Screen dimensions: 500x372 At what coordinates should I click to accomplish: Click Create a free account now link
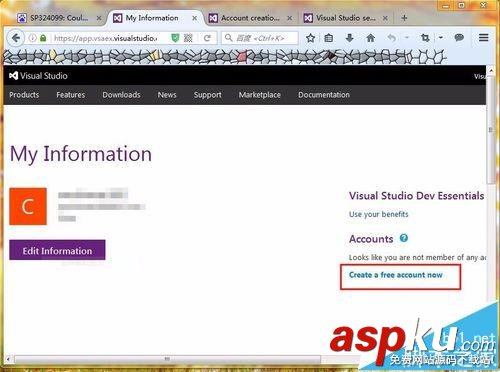[396, 275]
